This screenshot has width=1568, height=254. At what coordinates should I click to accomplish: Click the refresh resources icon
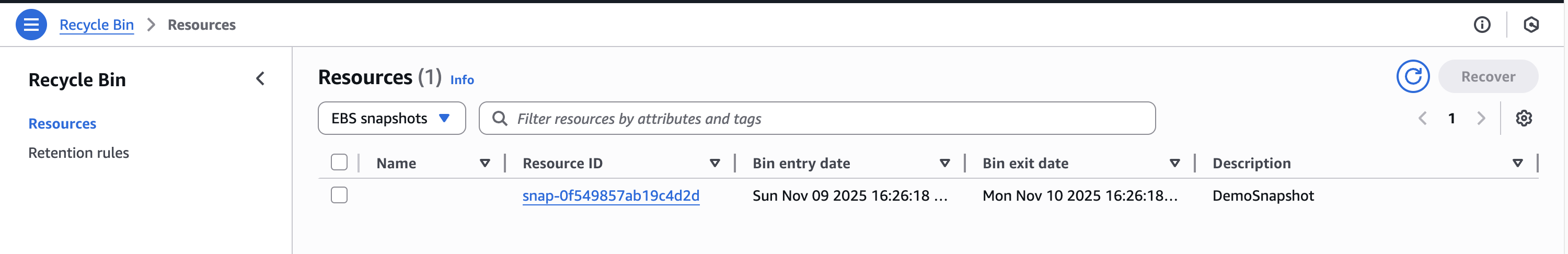pos(1412,77)
